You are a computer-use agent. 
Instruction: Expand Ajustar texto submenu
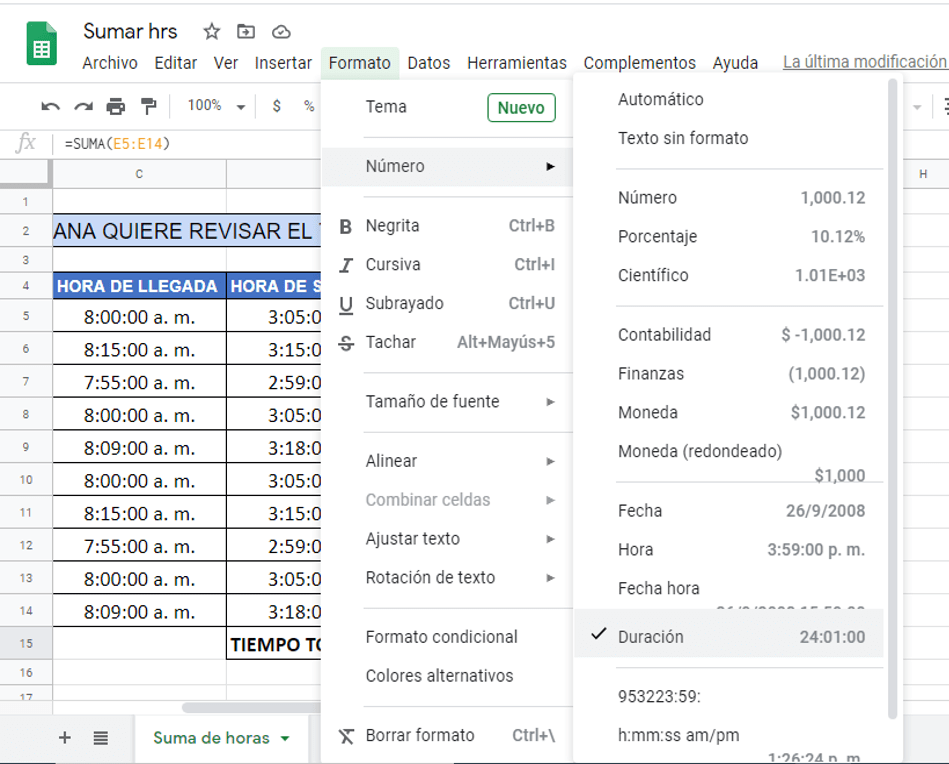click(447, 539)
